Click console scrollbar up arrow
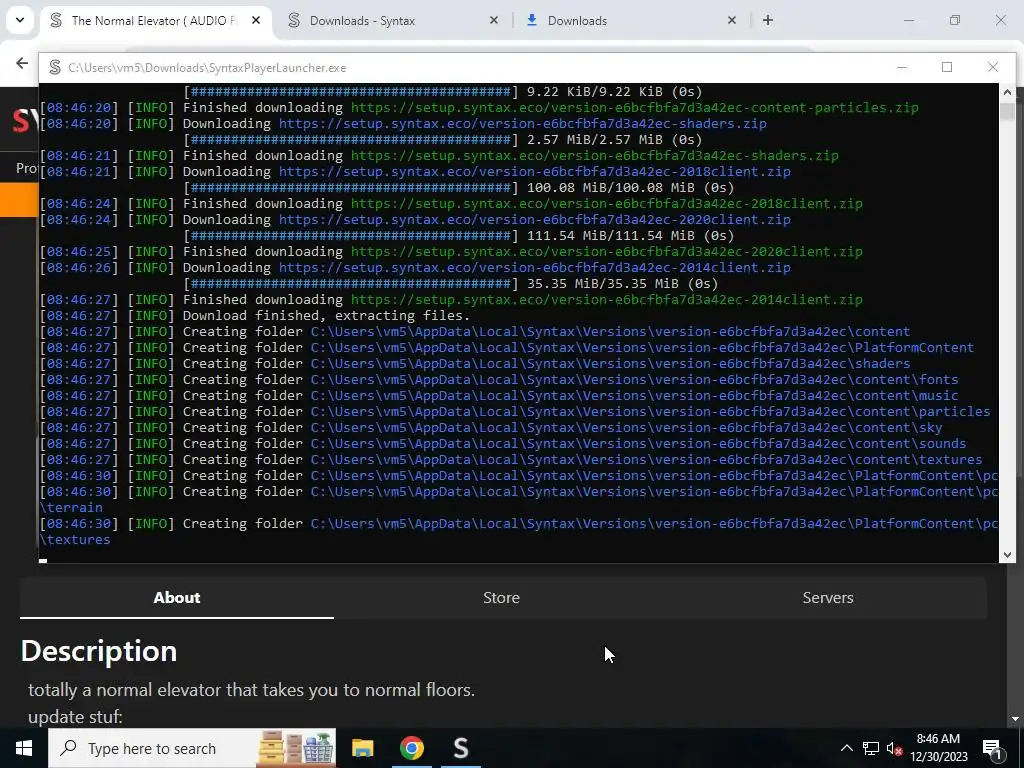This screenshot has height=768, width=1024. point(1007,92)
